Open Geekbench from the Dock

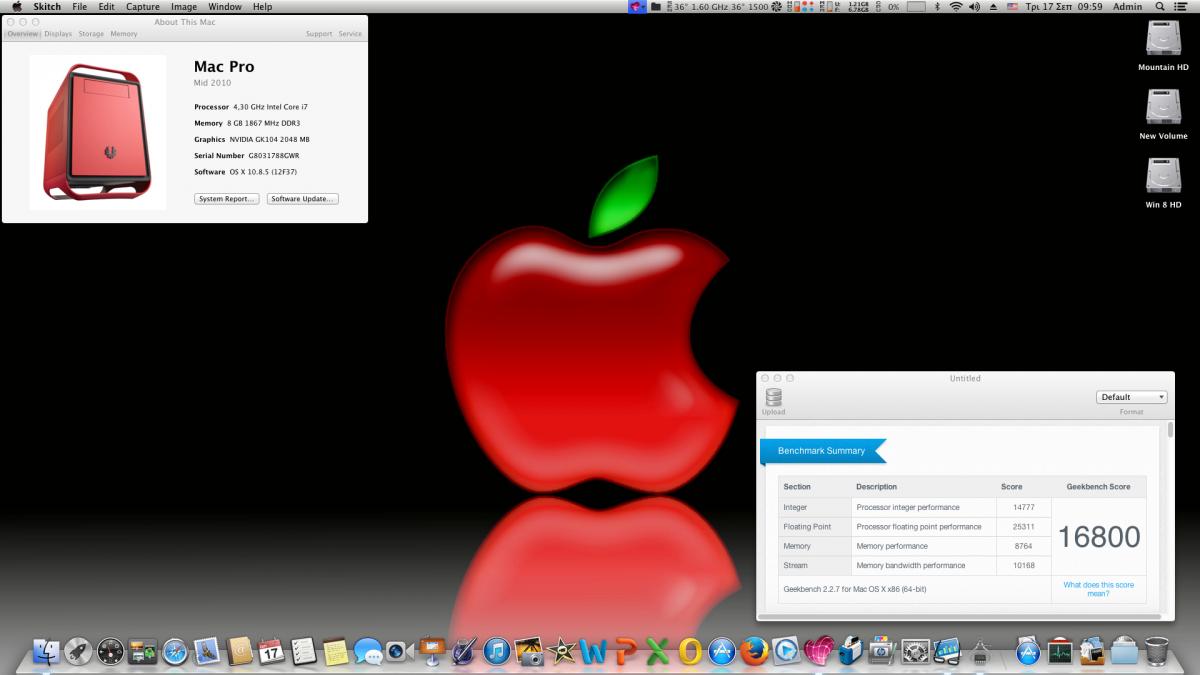(x=947, y=652)
